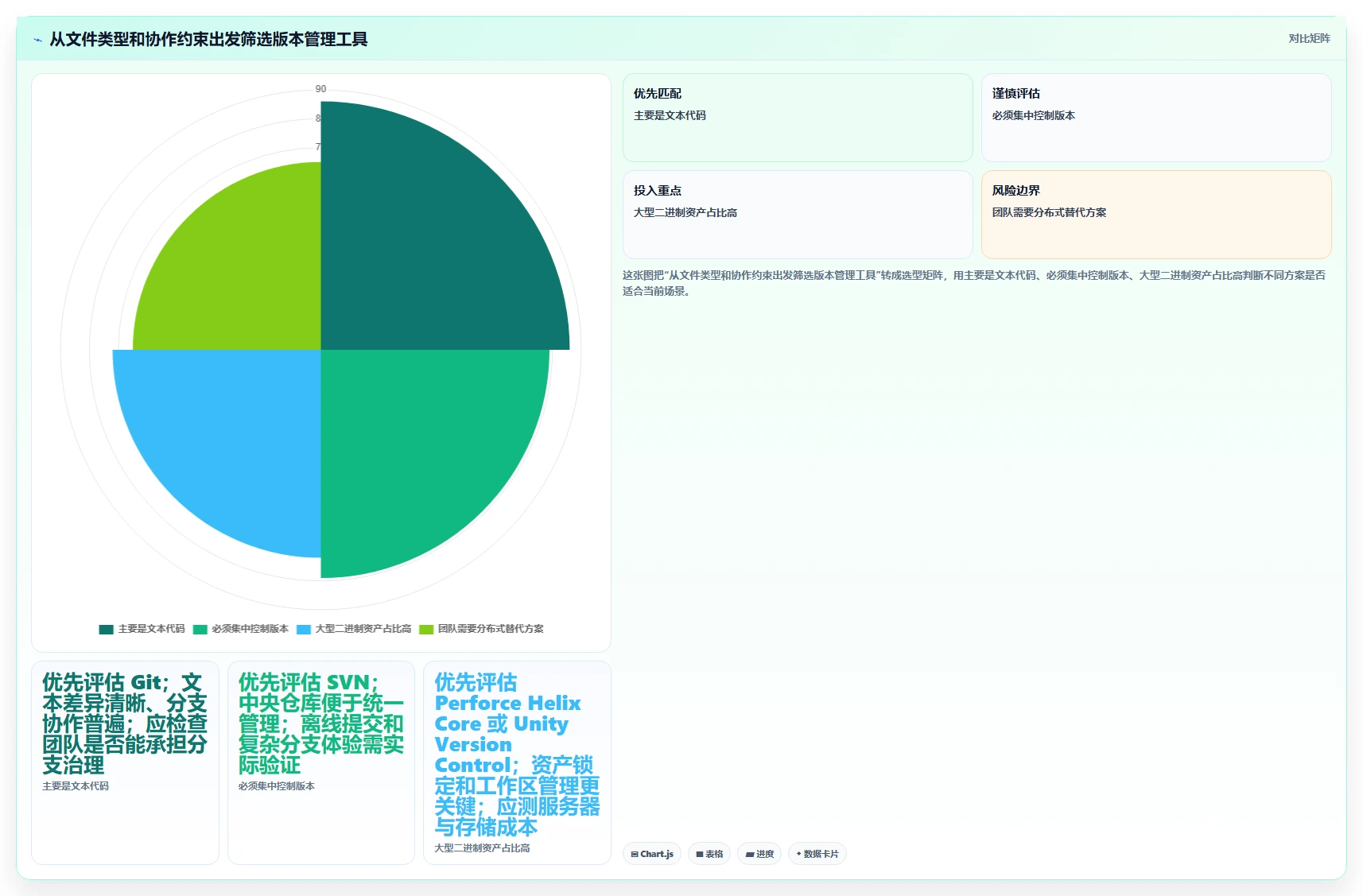Click 必须集中控制版本 caption under SVN card

pyautogui.click(x=277, y=786)
